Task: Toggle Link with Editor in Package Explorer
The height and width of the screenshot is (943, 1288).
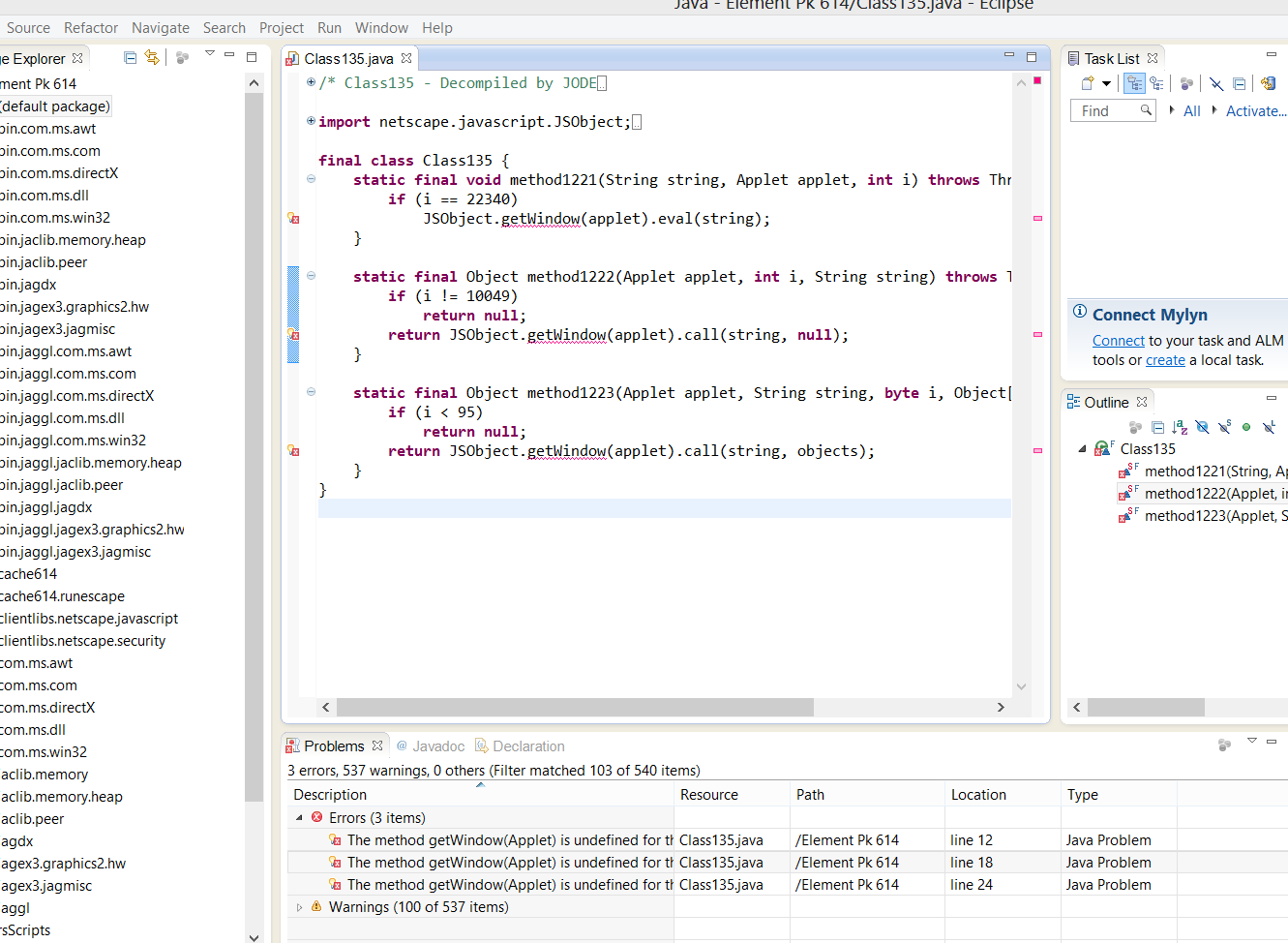Action: click(x=152, y=58)
